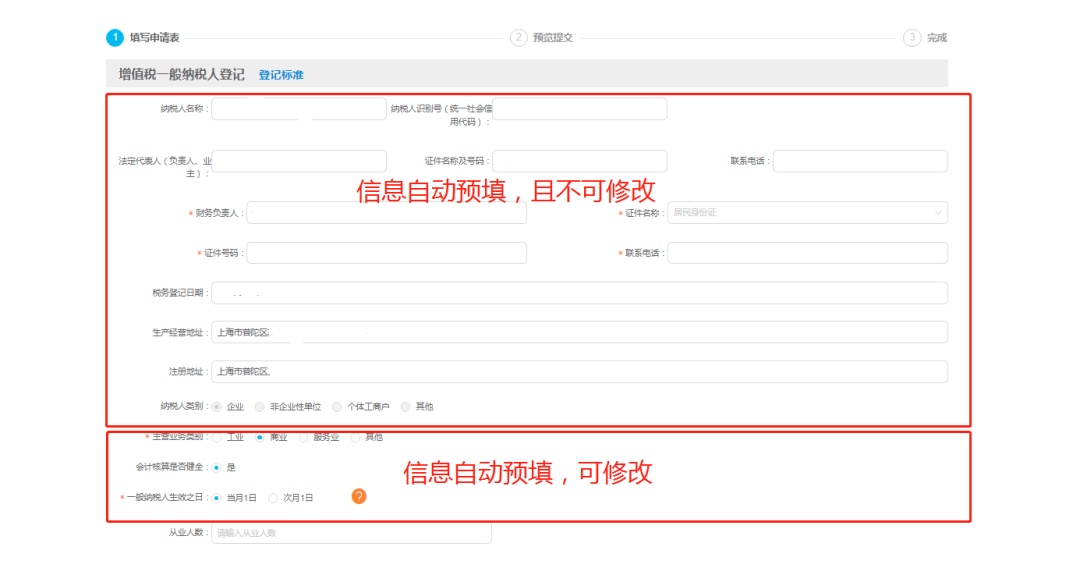The image size is (1080, 561).
Task: Select 次月1日 as the effective date
Action: pyautogui.click(x=273, y=497)
